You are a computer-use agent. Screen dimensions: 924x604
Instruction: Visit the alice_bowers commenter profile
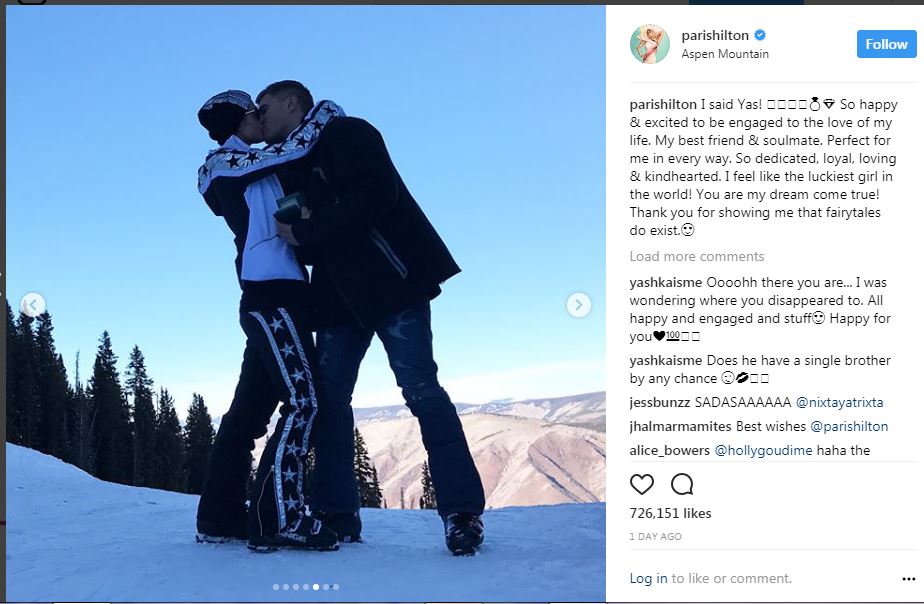pyautogui.click(x=669, y=450)
